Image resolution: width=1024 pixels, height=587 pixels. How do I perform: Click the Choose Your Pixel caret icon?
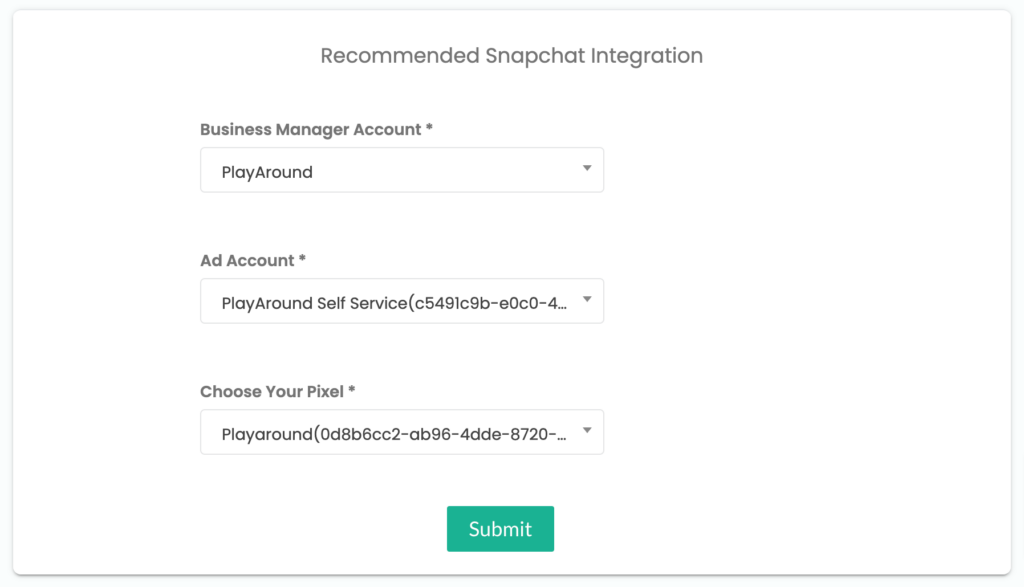(587, 430)
